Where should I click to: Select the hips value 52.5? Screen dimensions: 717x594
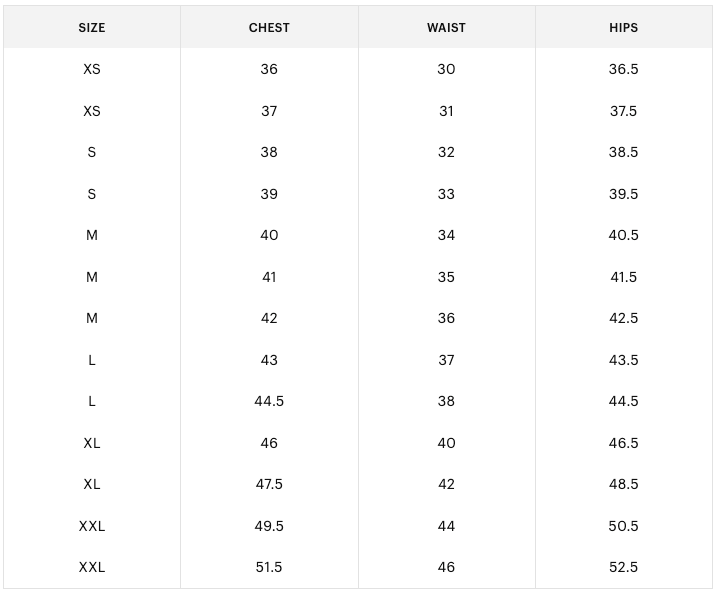pos(623,567)
